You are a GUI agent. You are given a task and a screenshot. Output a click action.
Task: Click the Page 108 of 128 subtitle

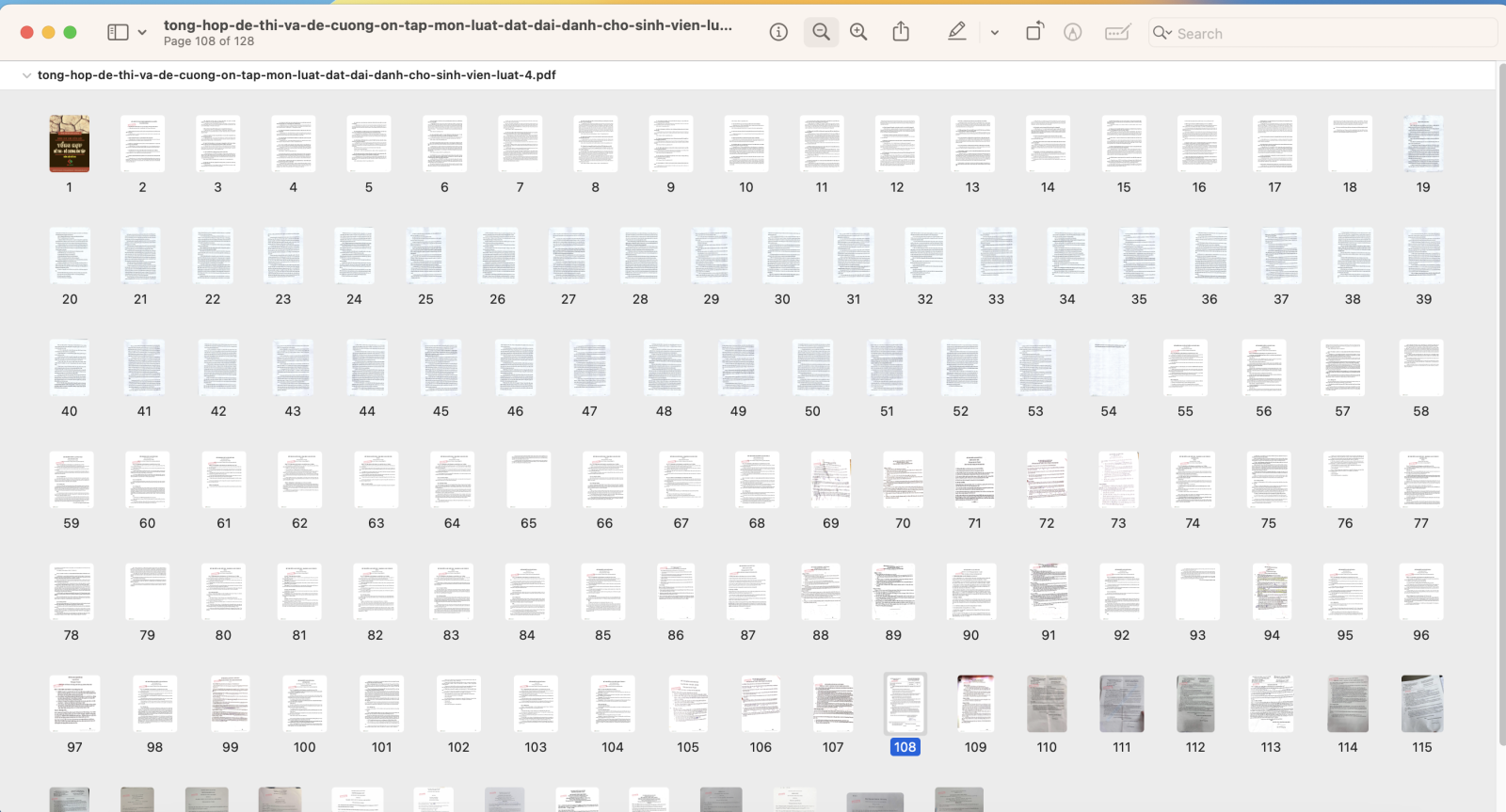tap(209, 41)
